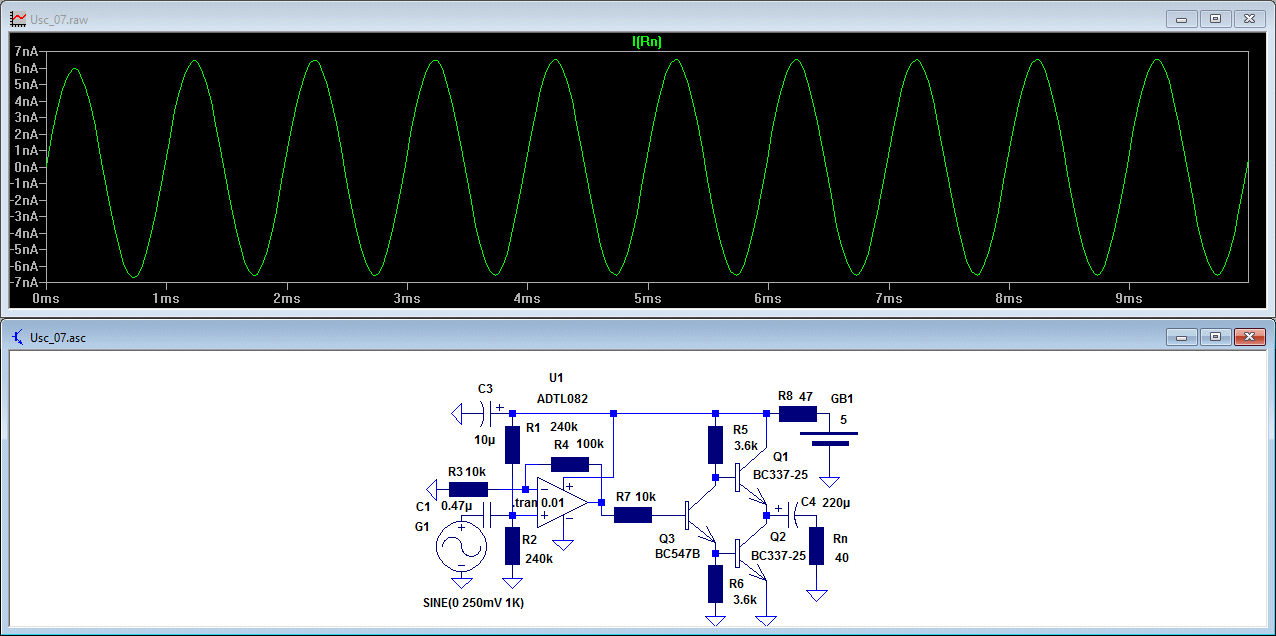
Task: Click the I(Rn) trace label
Action: point(647,42)
